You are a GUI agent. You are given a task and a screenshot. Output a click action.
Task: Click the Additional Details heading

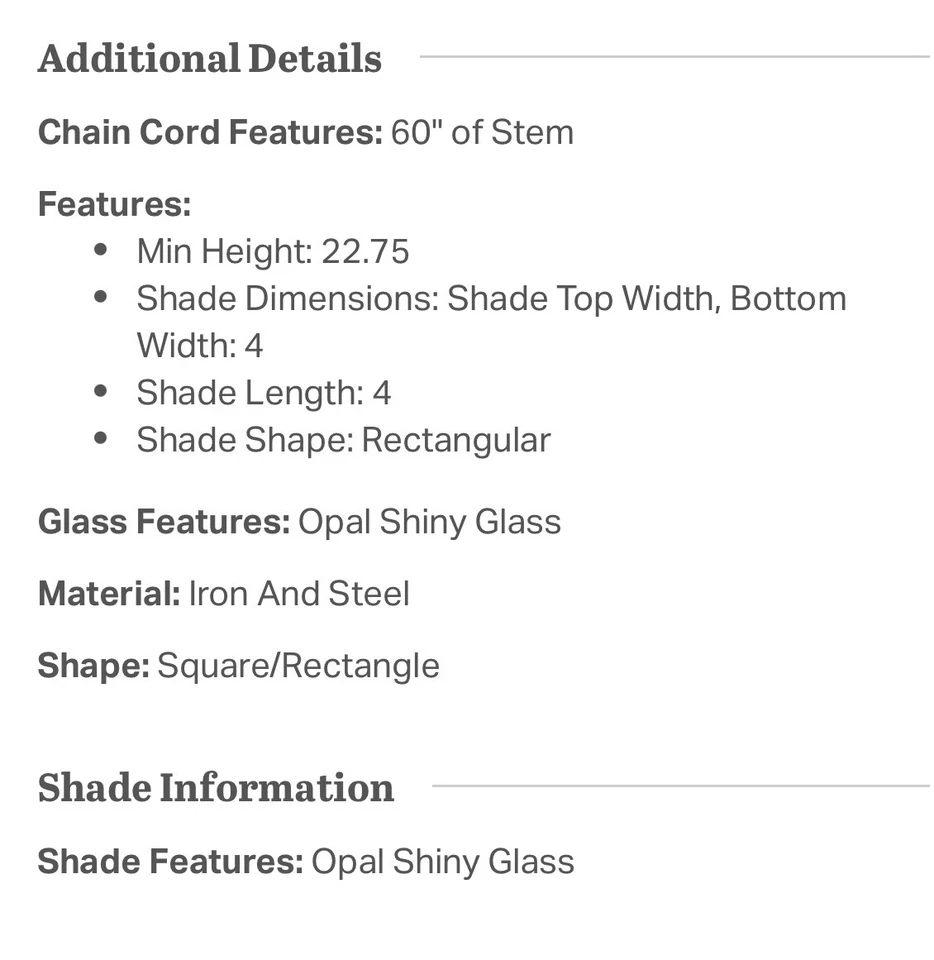pyautogui.click(x=210, y=59)
